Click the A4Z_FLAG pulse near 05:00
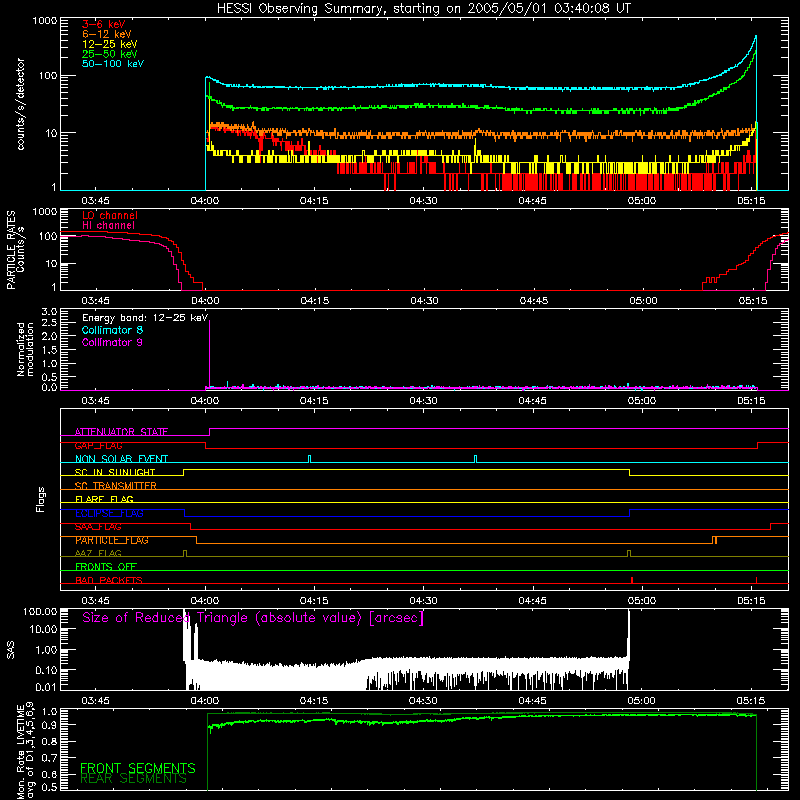800x800 pixels. [629, 553]
